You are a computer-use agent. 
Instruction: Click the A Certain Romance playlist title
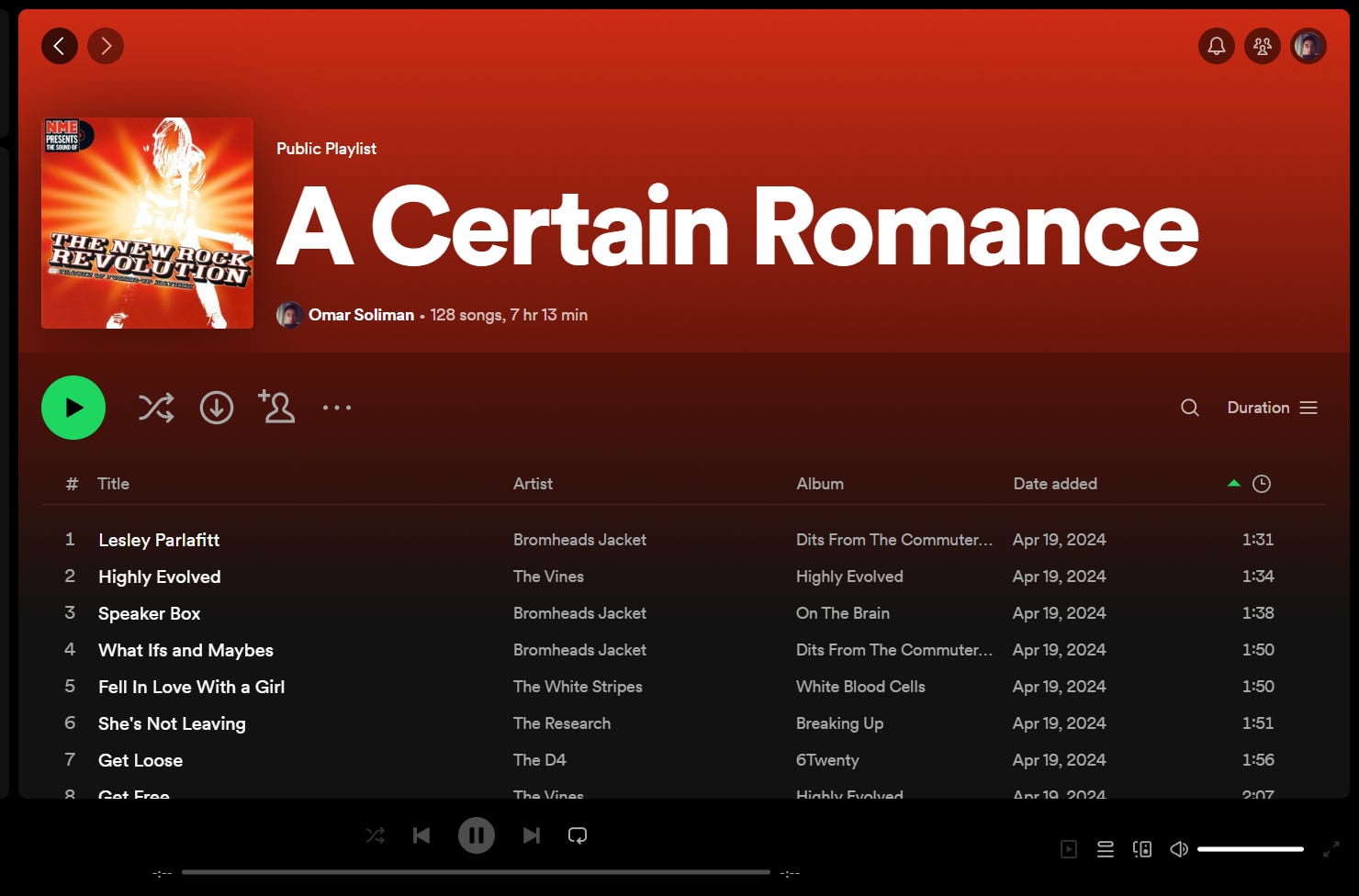[x=737, y=226]
